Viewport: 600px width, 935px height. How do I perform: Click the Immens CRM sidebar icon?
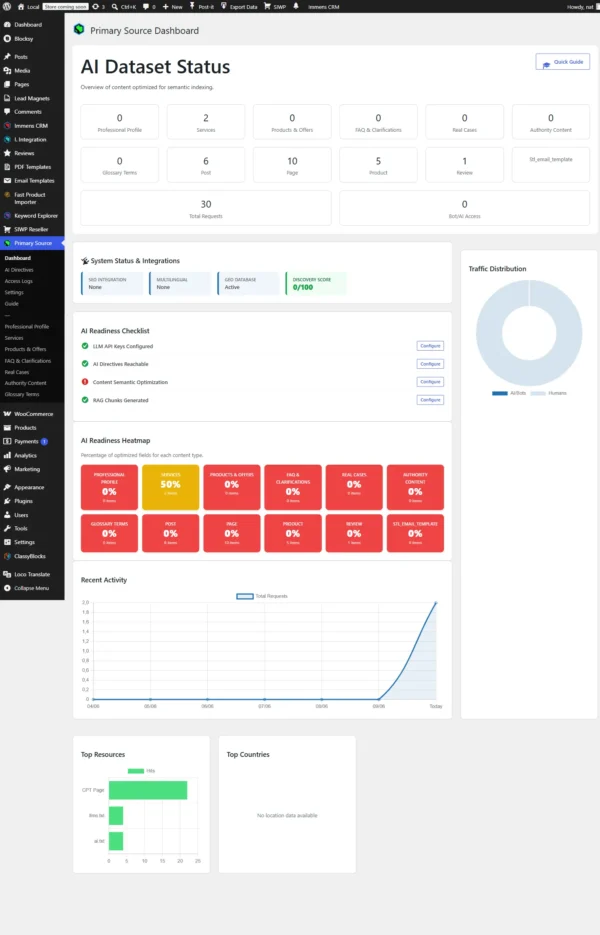(7, 126)
